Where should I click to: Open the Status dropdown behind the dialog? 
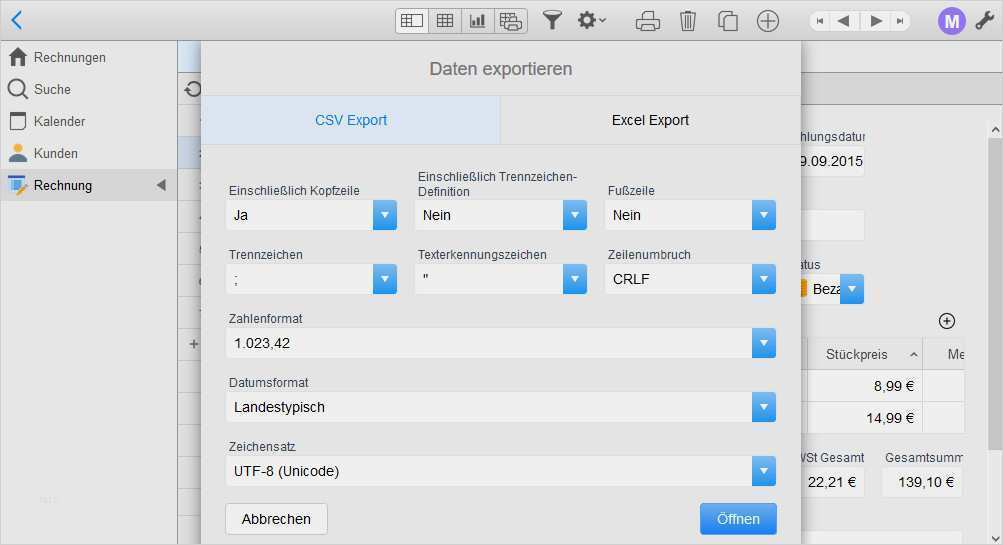[x=851, y=289]
